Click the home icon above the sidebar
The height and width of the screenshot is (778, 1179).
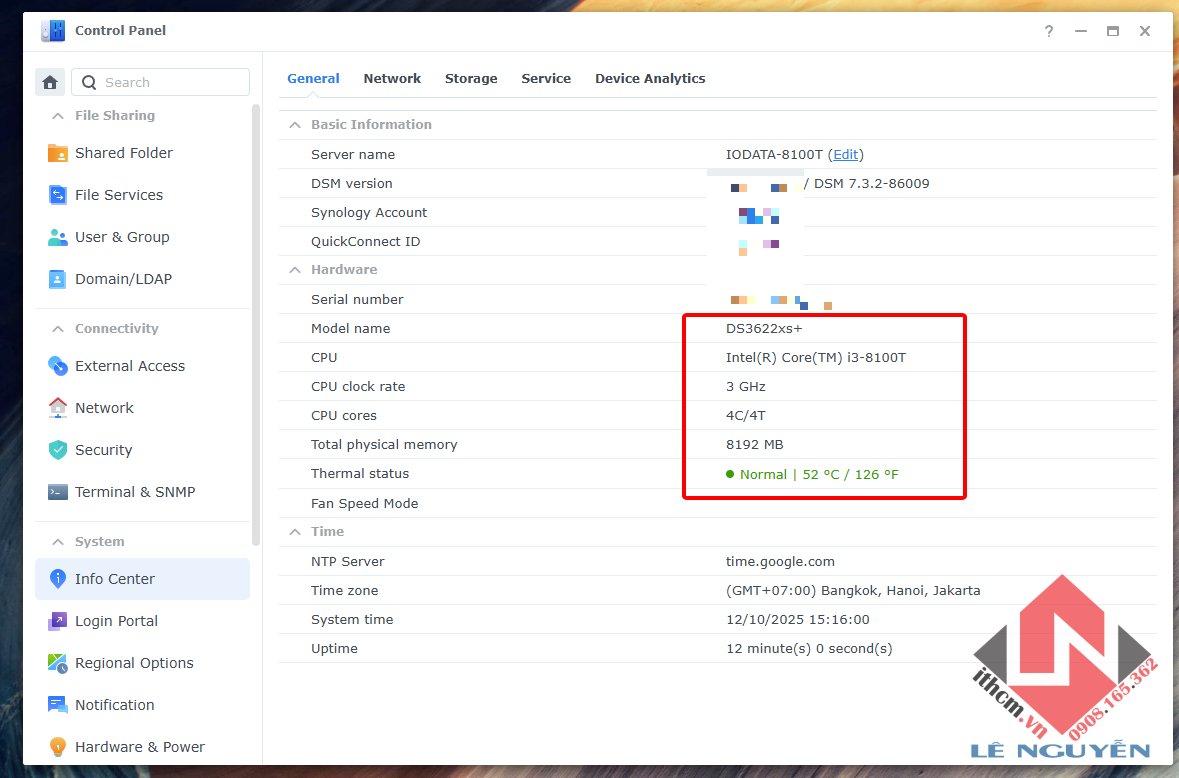coord(50,81)
